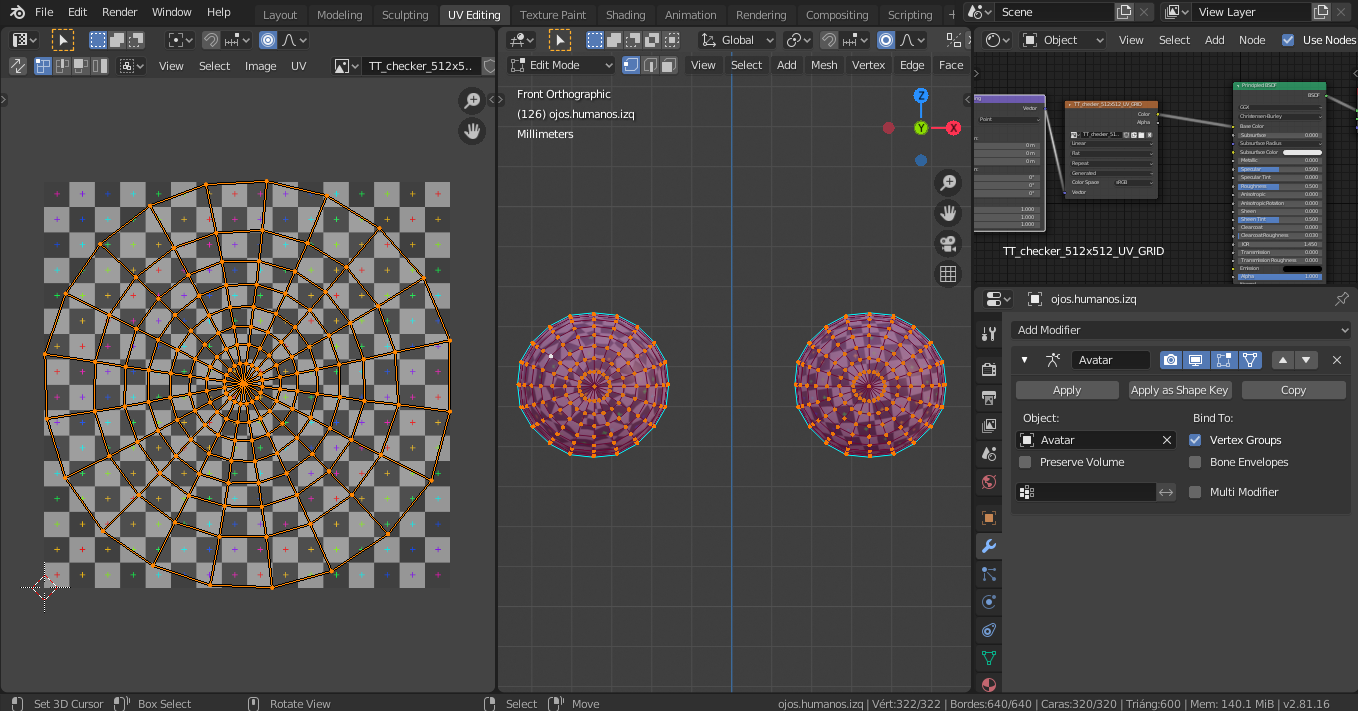This screenshot has width=1358, height=711.
Task: Switch to the Texture Paint workspace tab
Action: click(553, 15)
